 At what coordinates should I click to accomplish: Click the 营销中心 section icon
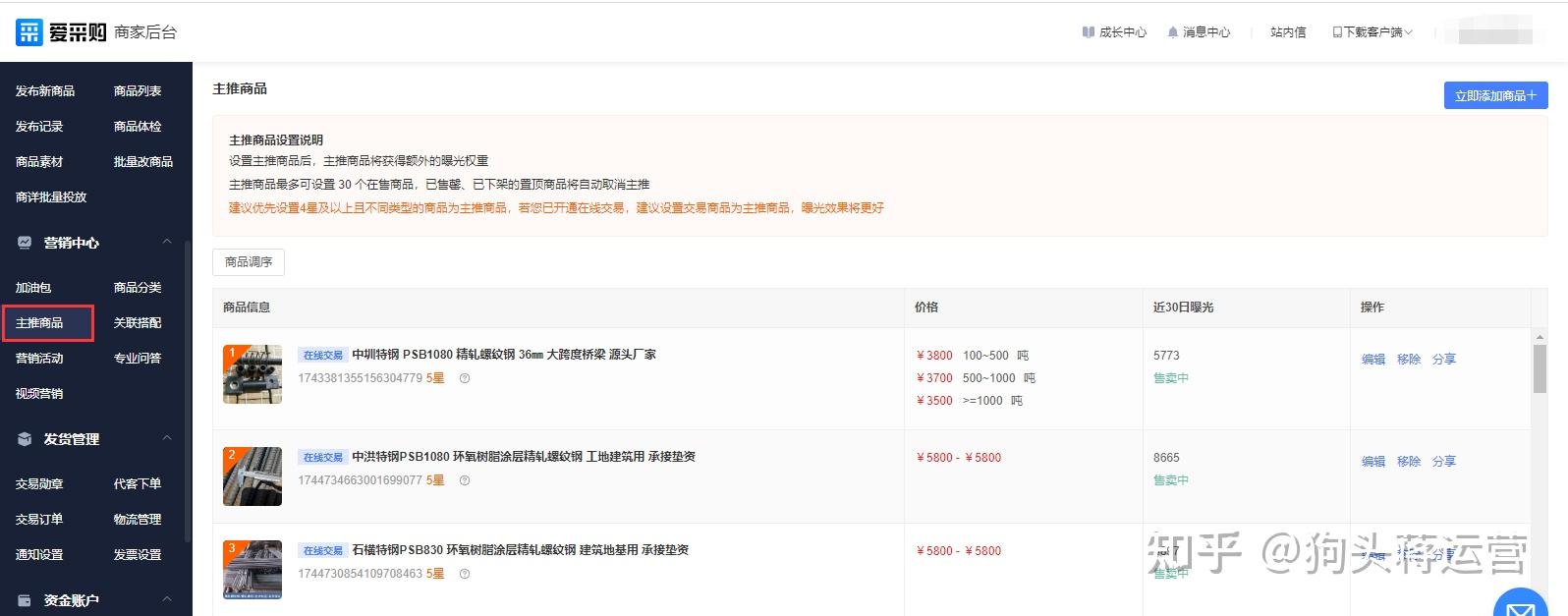tap(25, 243)
